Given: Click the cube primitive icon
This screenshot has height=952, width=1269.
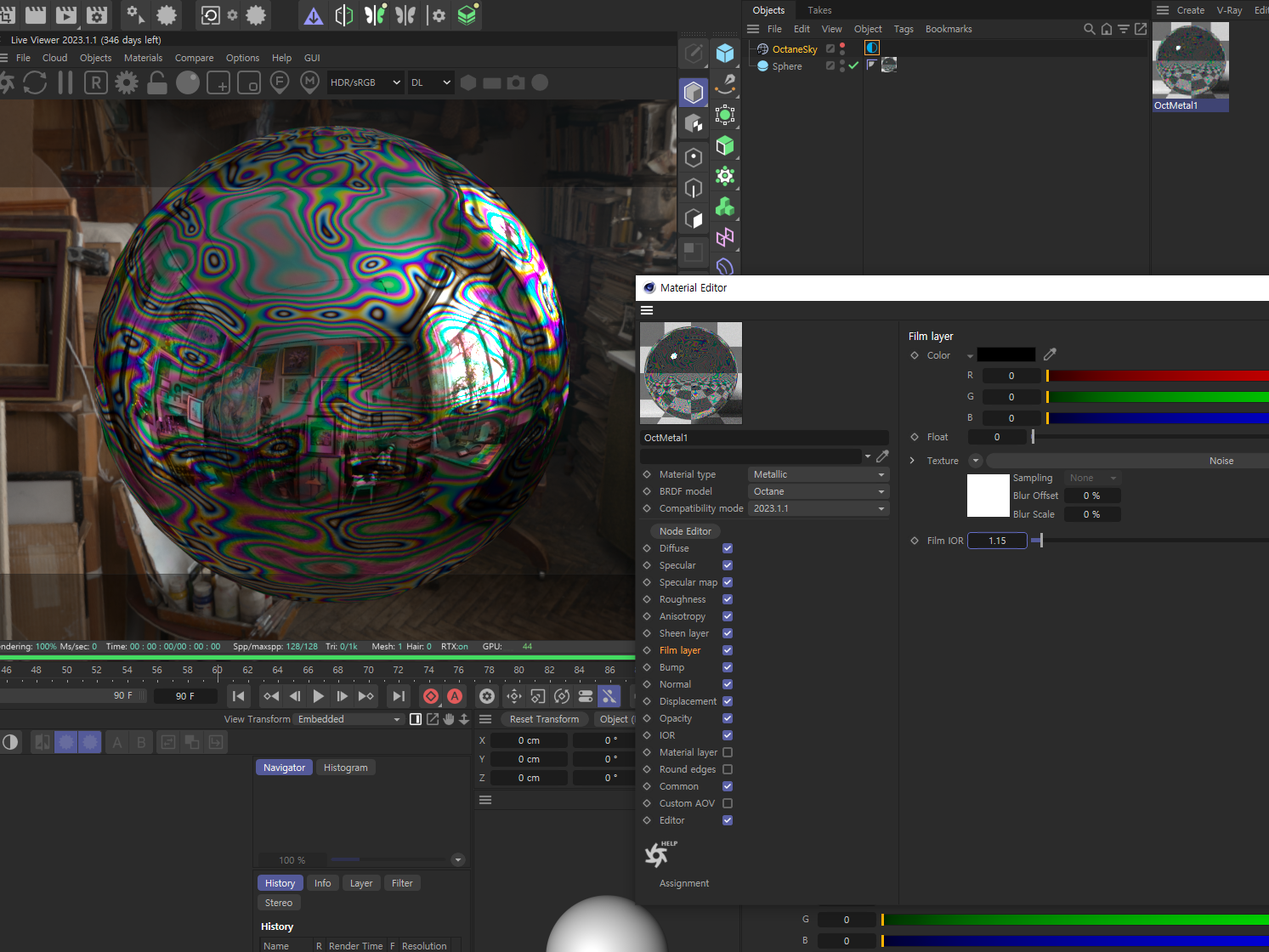Looking at the screenshot, I should pos(725,54).
